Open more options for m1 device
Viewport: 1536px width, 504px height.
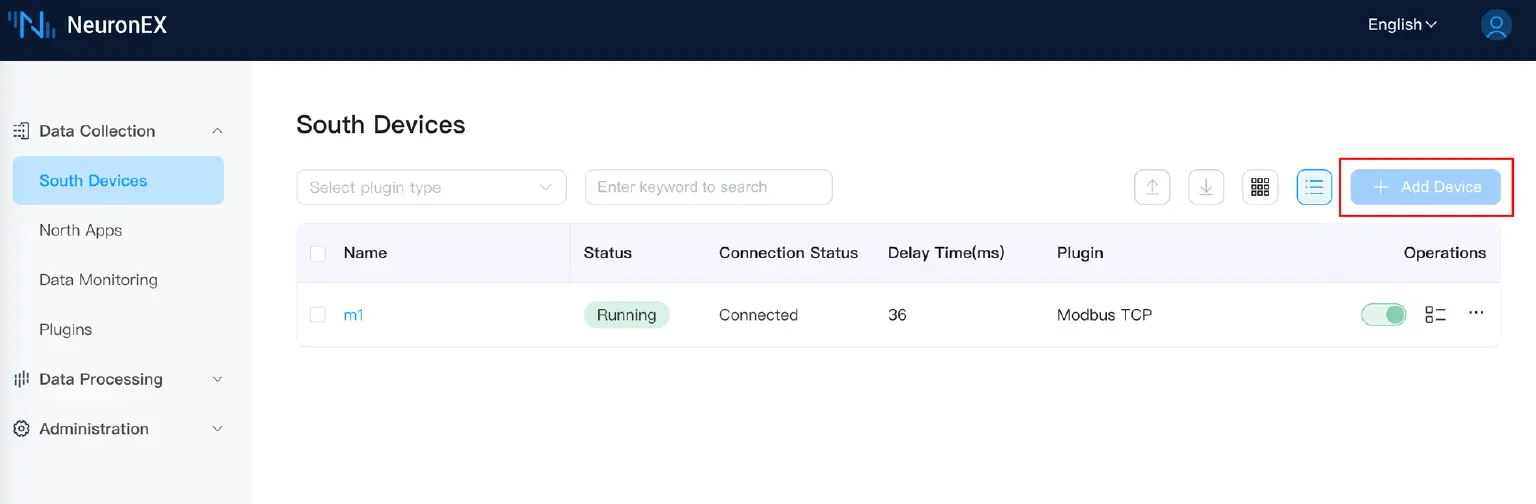point(1476,313)
